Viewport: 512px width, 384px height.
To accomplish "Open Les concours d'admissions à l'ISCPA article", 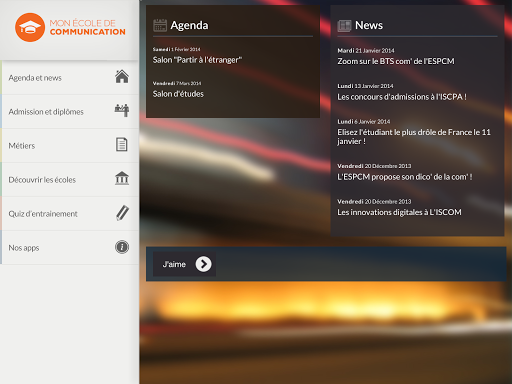I will [402, 97].
